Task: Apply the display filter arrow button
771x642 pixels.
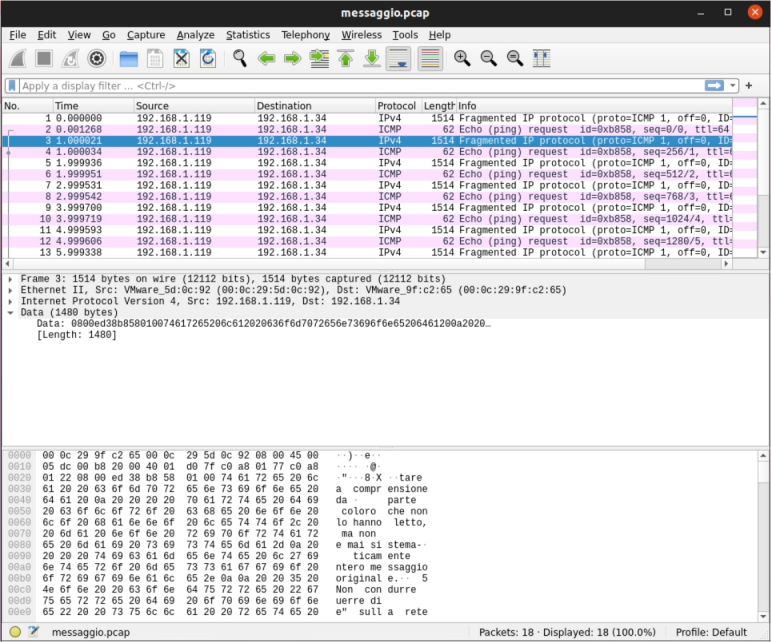Action: click(x=714, y=86)
